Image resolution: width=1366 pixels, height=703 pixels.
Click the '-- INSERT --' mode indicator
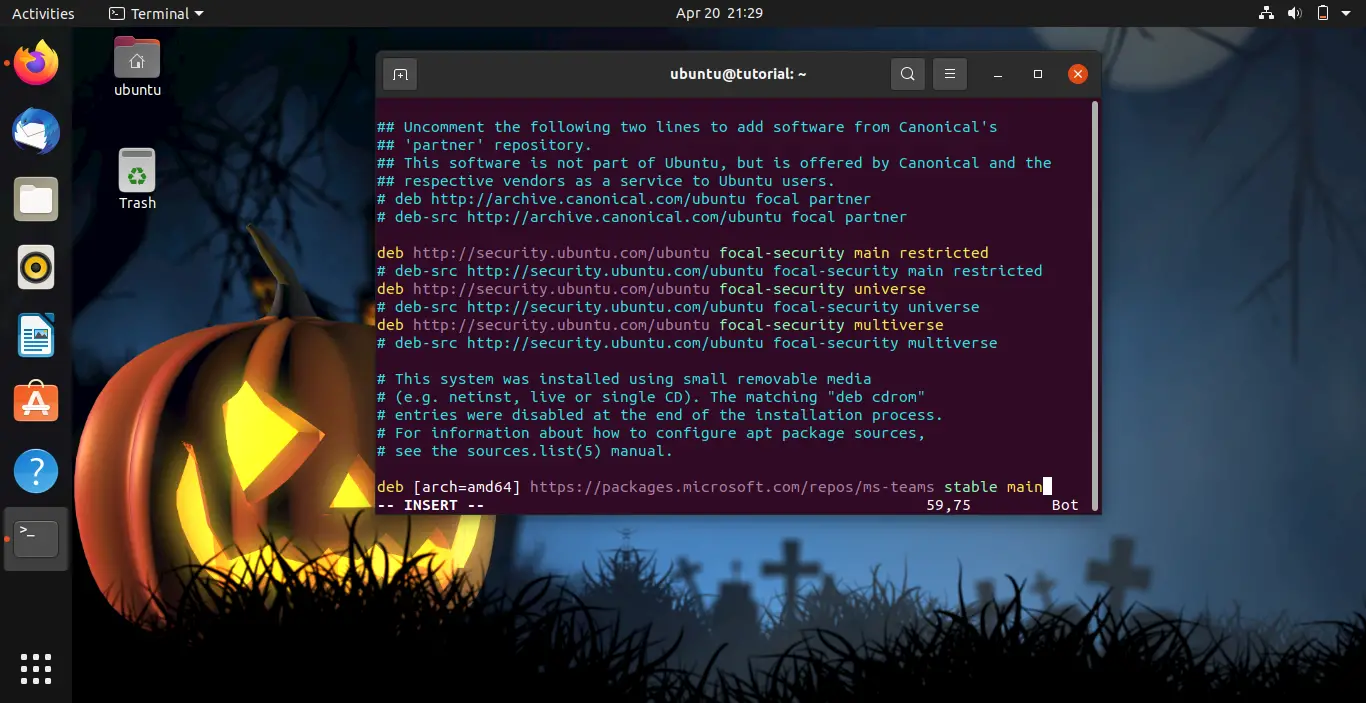[x=431, y=505]
